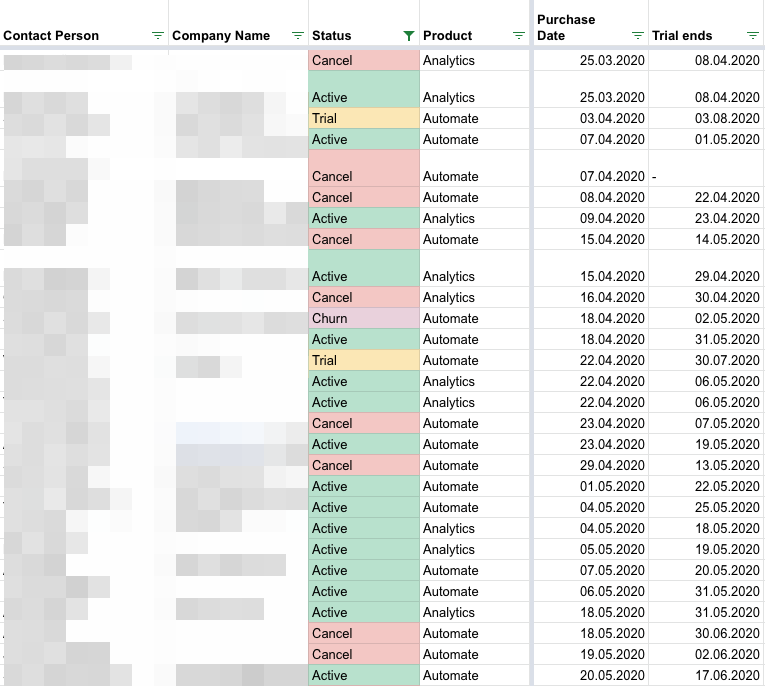Select the Company Name header text
Image resolution: width=765 pixels, height=686 pixels.
coord(221,36)
